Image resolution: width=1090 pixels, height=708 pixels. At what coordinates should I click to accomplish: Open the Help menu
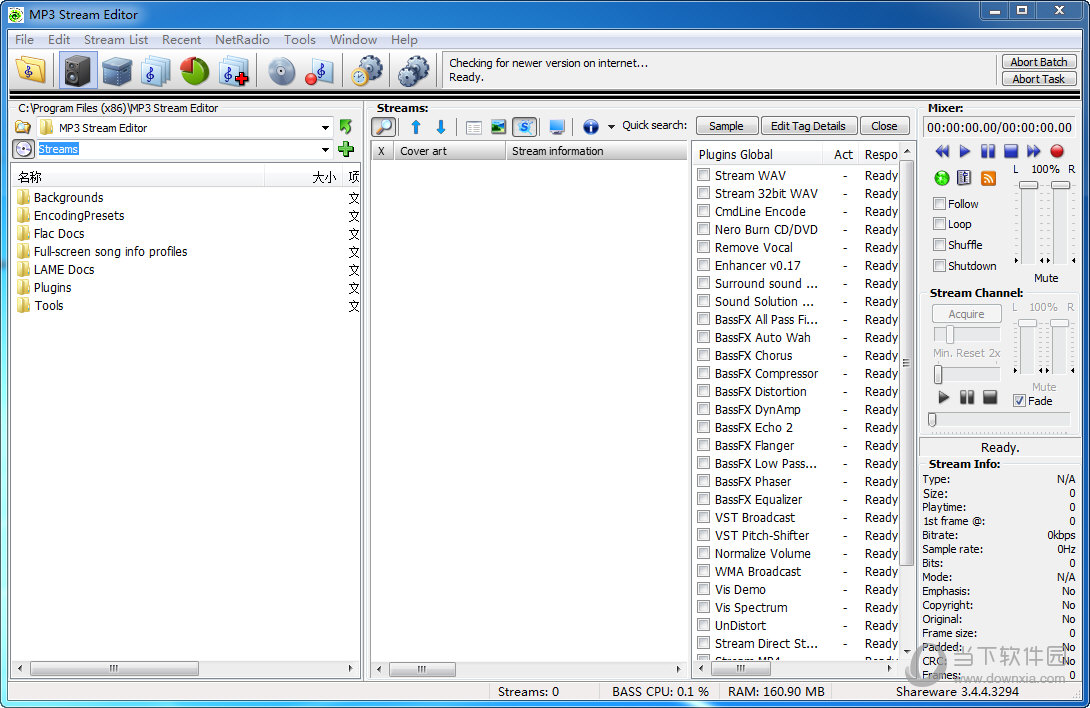click(x=404, y=40)
